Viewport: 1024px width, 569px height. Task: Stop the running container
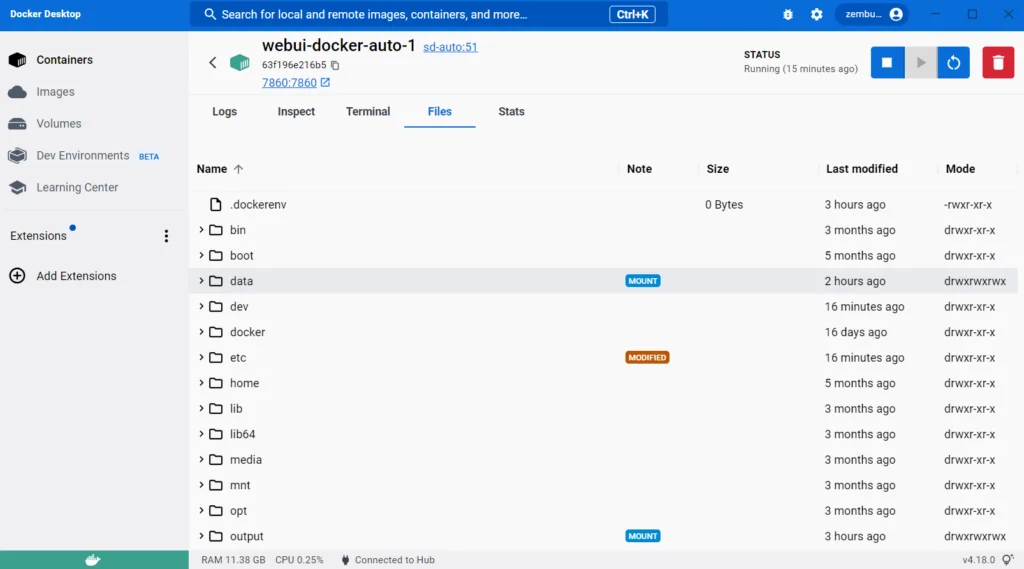point(886,63)
